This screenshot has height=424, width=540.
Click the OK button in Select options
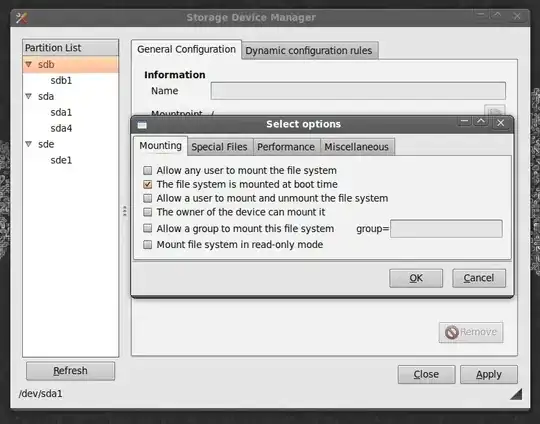point(416,278)
